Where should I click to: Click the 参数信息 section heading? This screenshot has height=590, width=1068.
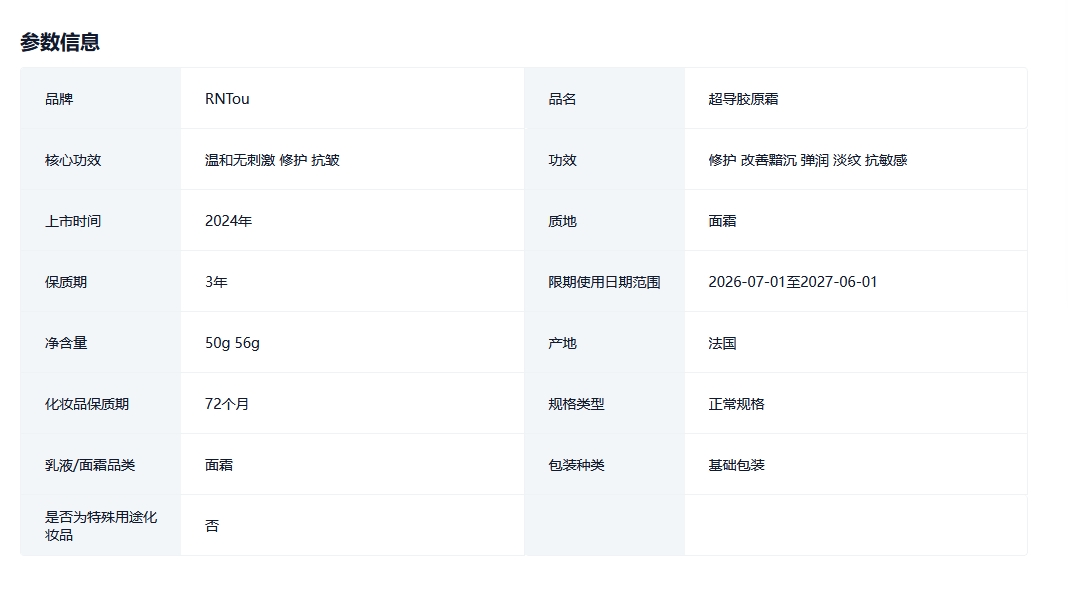(60, 42)
